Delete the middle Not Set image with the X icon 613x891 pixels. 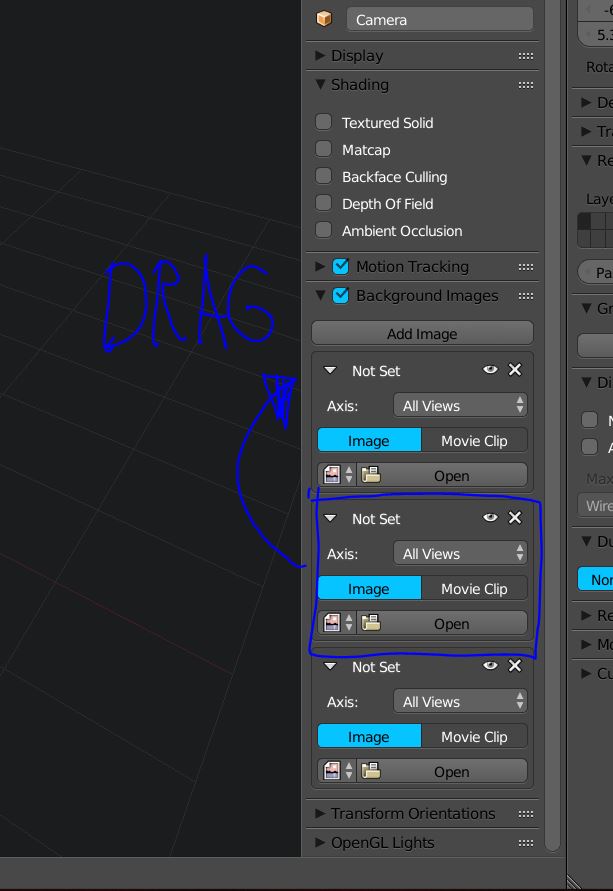[515, 518]
